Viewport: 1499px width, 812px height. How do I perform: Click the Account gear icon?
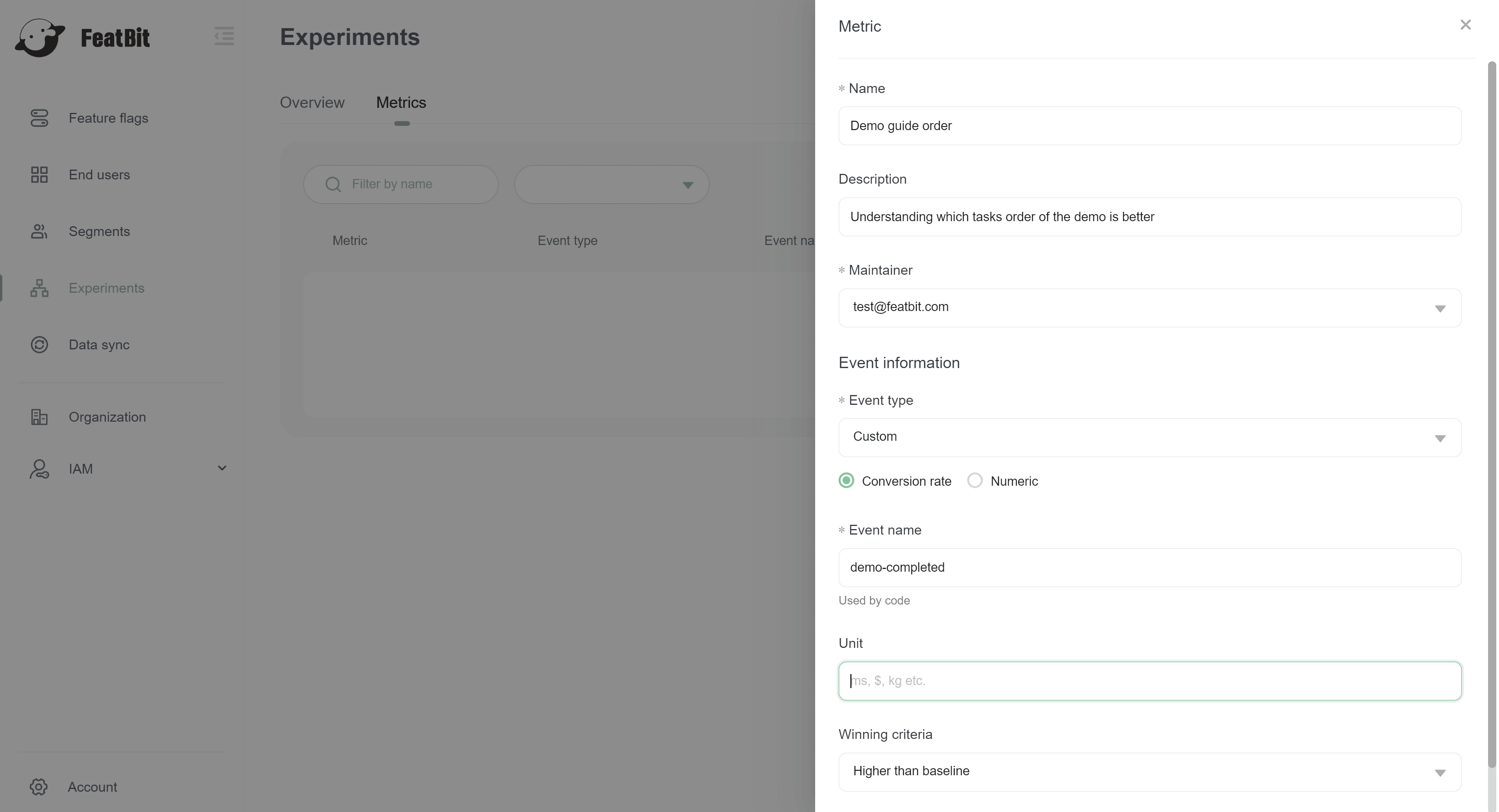pos(38,787)
